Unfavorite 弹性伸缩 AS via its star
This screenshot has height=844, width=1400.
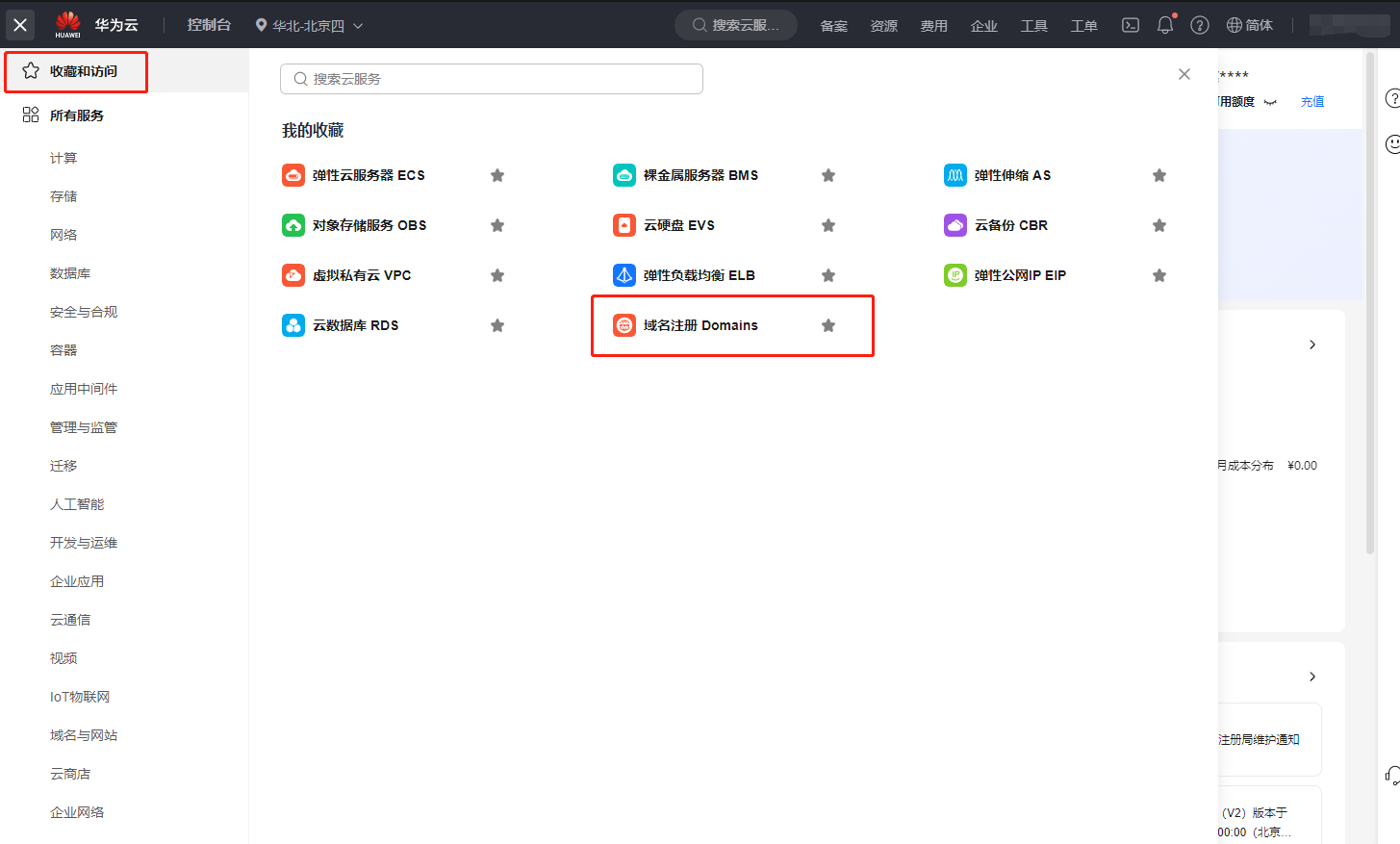[1159, 175]
